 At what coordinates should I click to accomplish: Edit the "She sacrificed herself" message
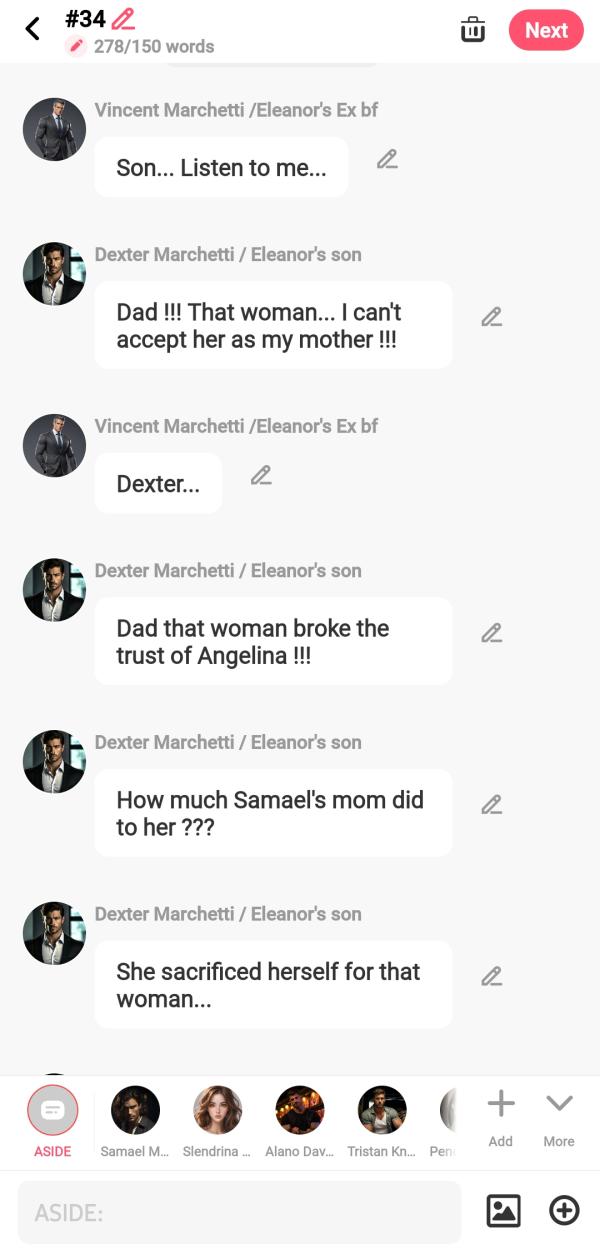coord(491,976)
